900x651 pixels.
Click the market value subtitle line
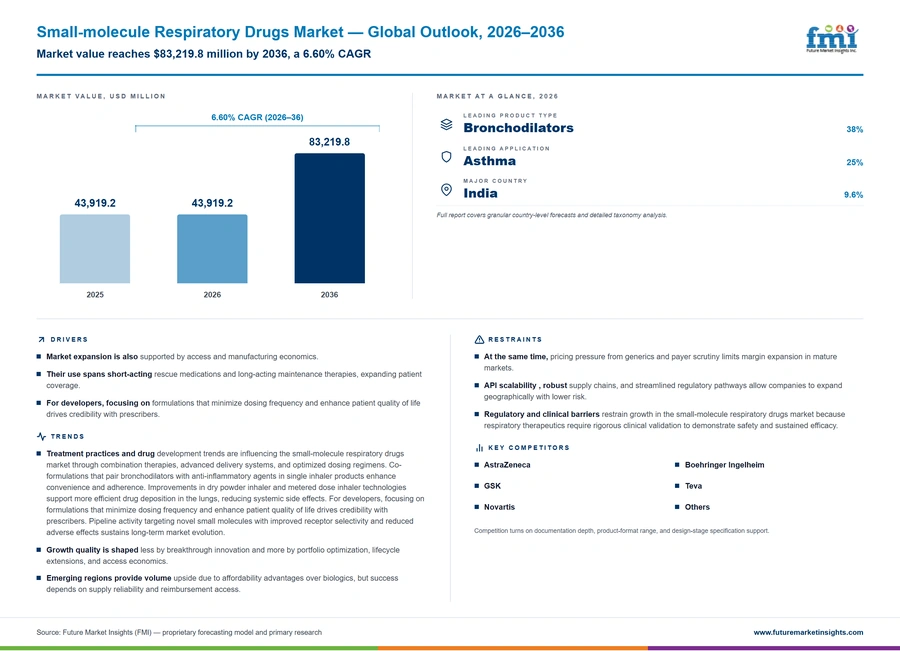coord(204,54)
